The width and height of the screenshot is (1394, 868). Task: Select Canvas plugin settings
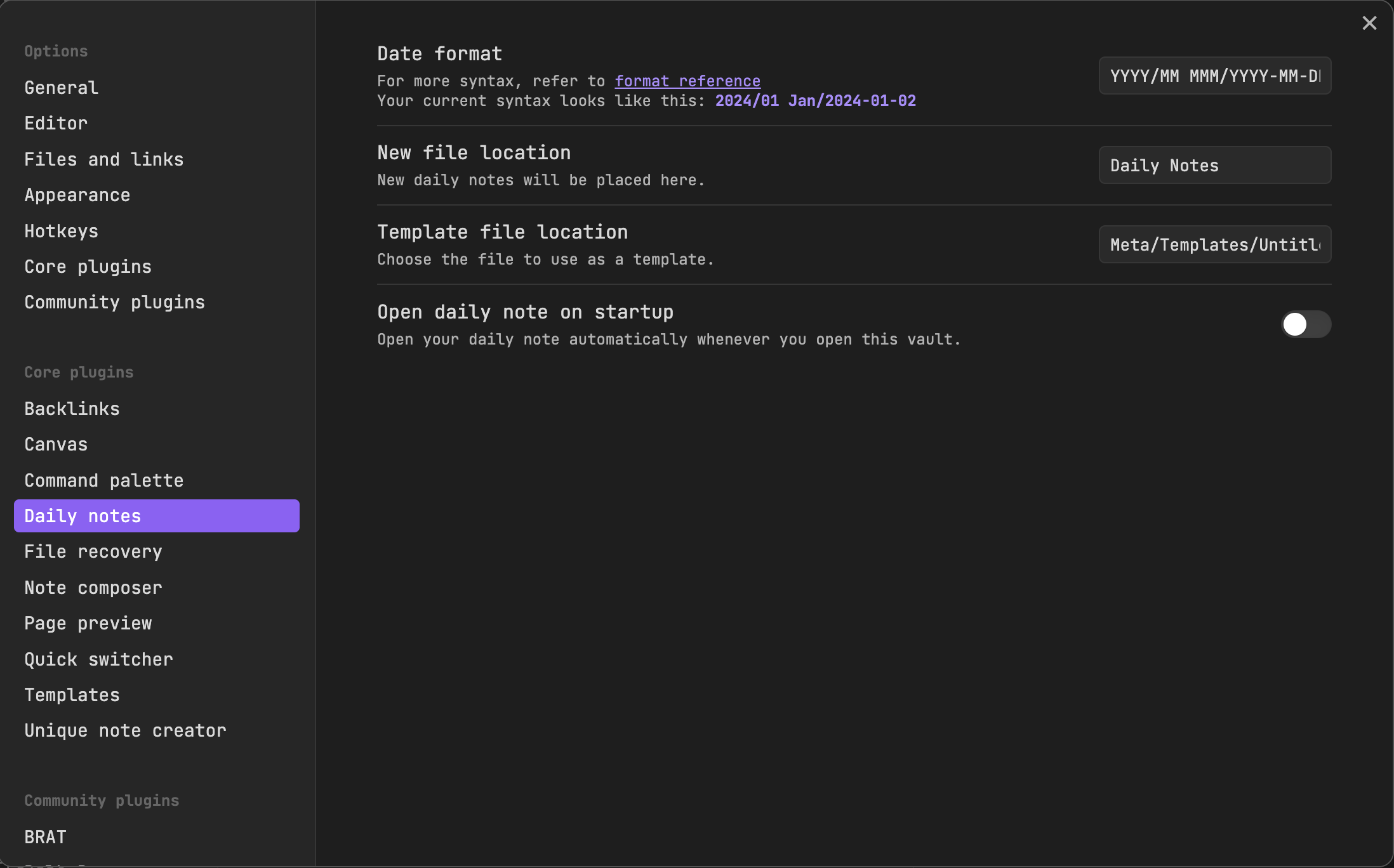pos(56,444)
